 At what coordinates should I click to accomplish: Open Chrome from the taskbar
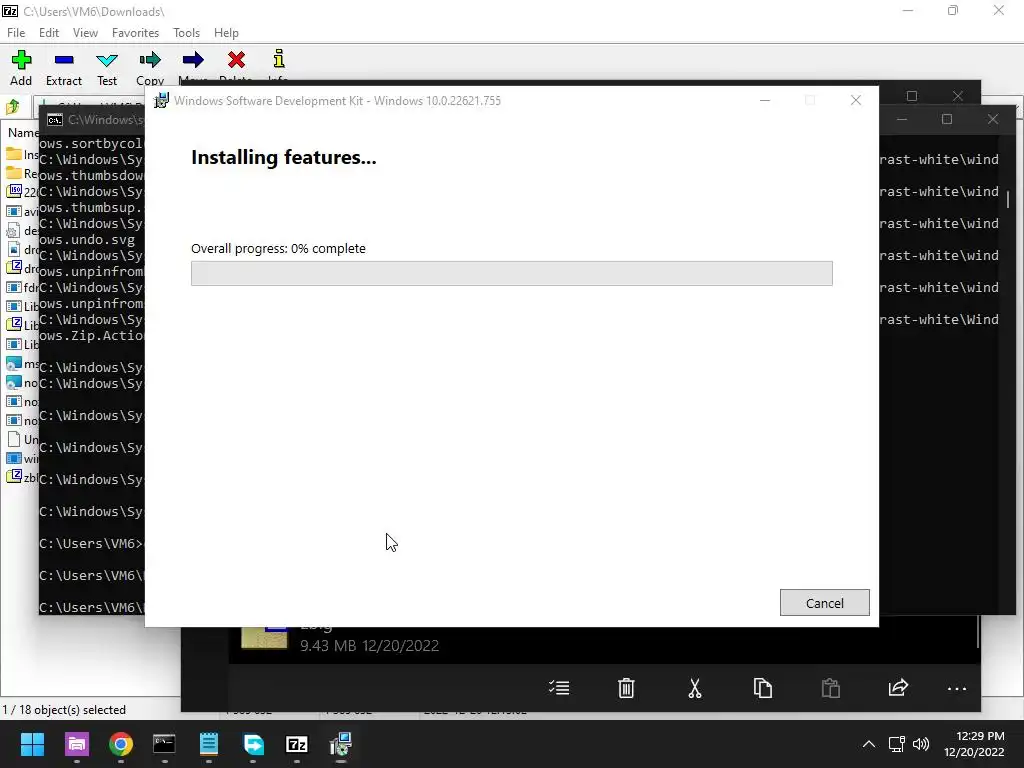pos(121,744)
